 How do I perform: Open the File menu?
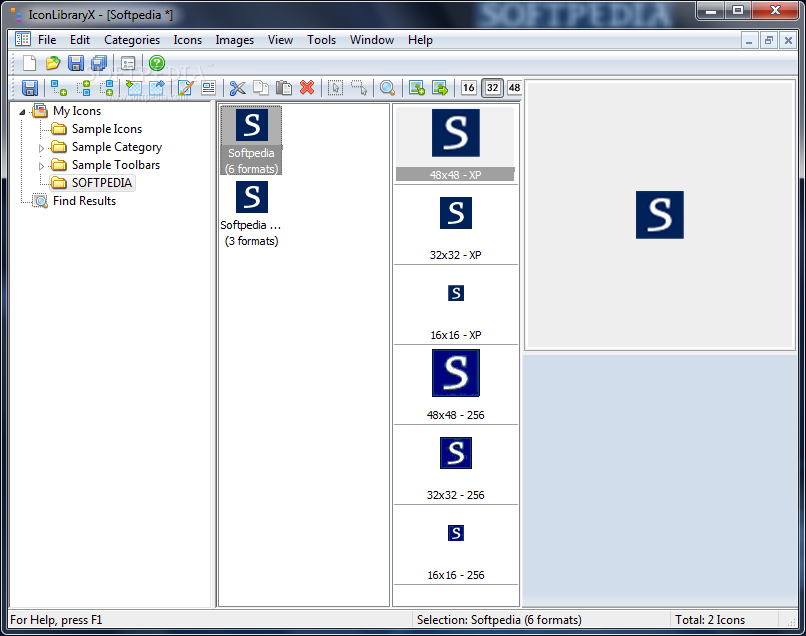[x=47, y=40]
